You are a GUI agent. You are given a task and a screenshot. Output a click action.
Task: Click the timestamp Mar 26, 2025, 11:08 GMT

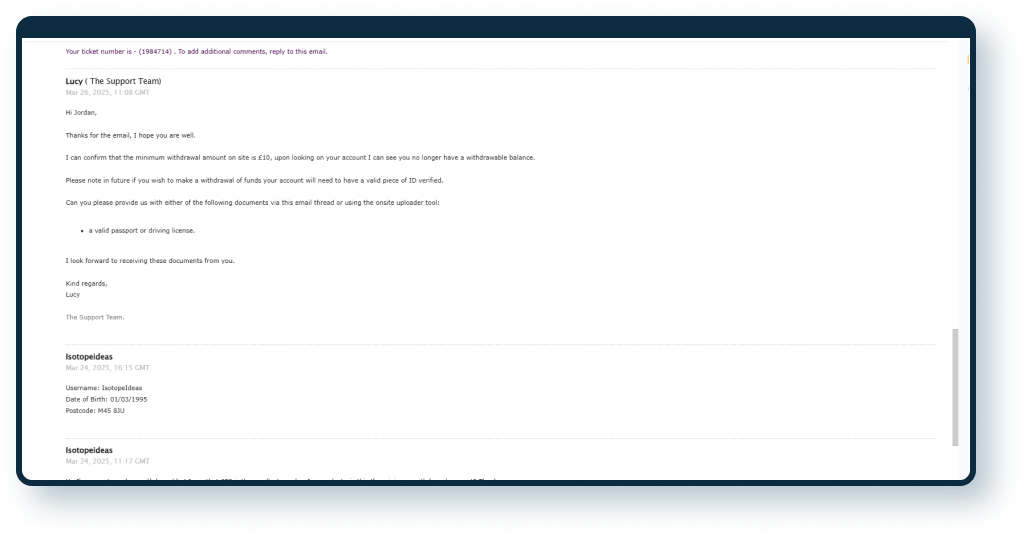(x=107, y=93)
